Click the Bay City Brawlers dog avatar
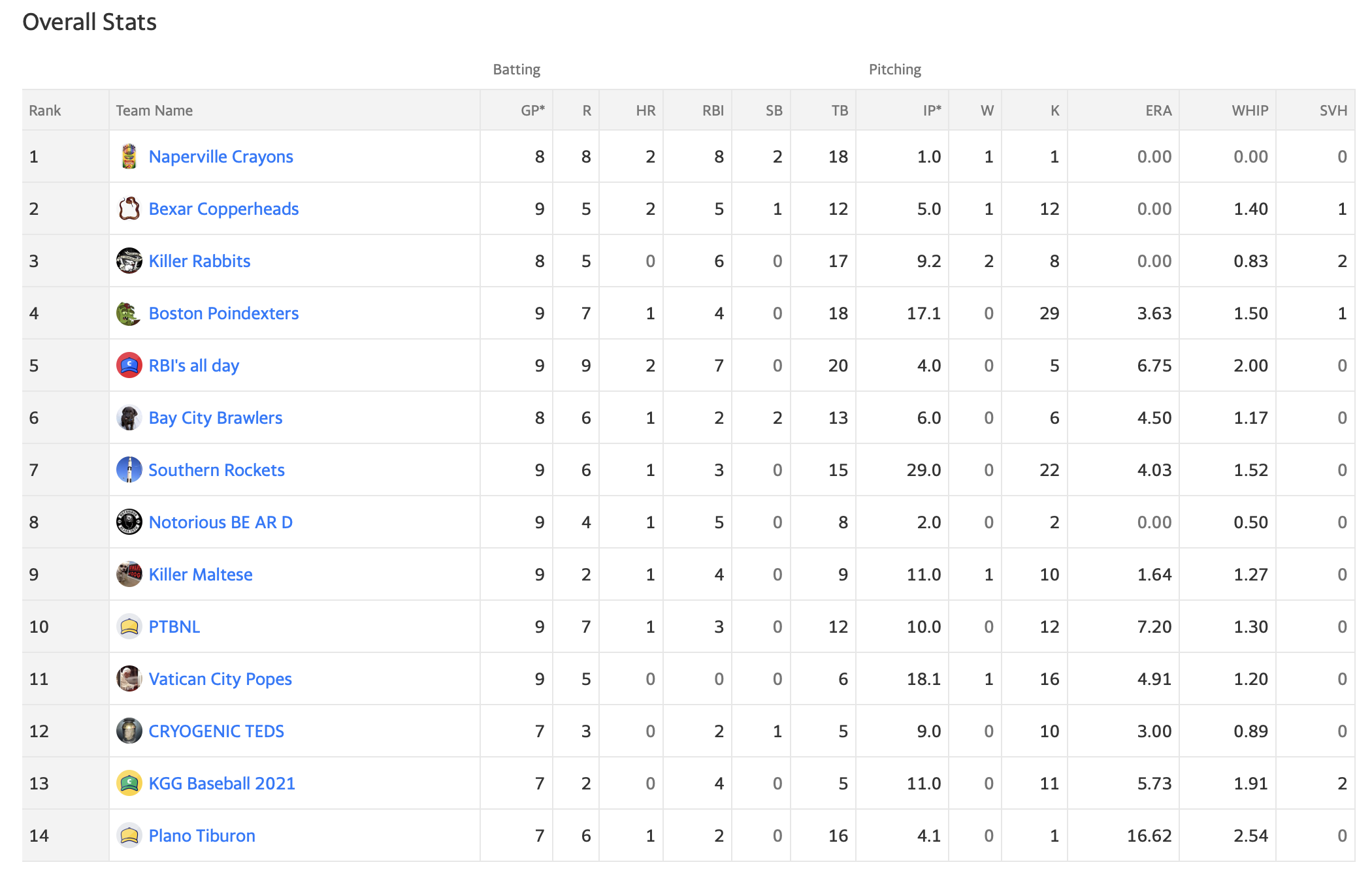The image size is (1372, 875). pyautogui.click(x=129, y=417)
